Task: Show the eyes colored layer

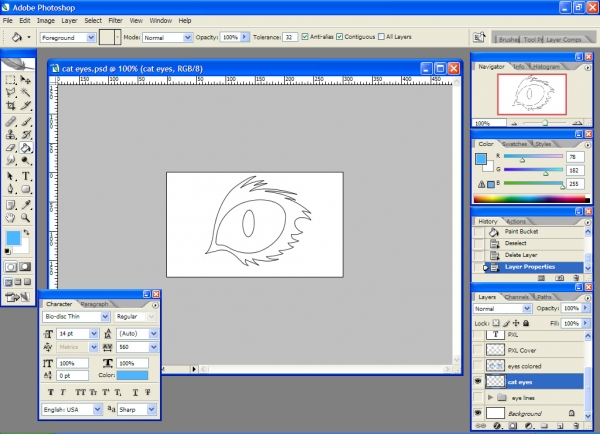Action: (x=478, y=365)
